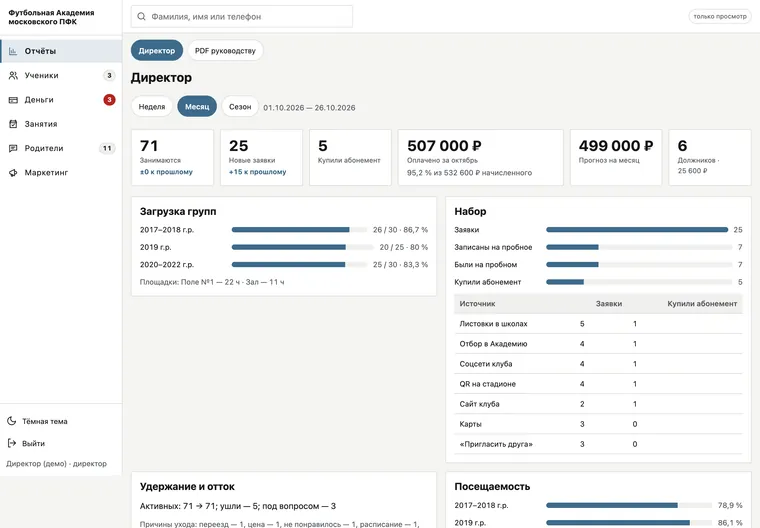Click the Купили абонемент funnel bar
This screenshot has width=760, height=528.
(x=639, y=282)
